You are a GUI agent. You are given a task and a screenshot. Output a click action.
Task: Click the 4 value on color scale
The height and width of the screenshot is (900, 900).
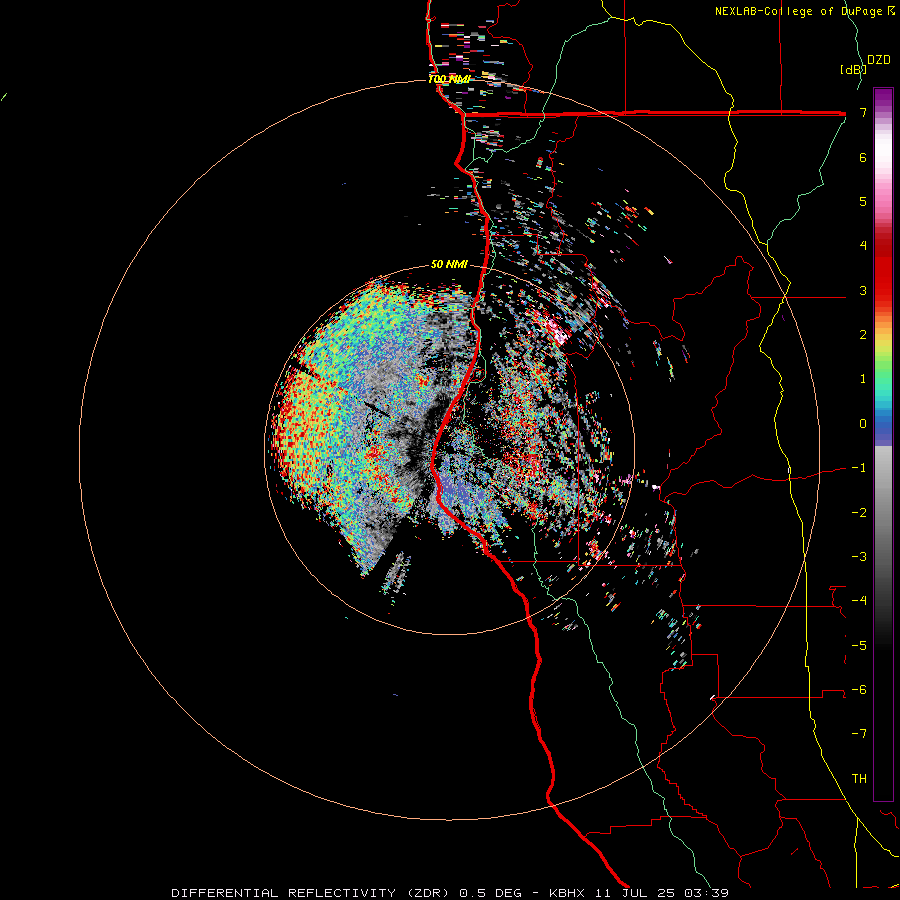863,246
